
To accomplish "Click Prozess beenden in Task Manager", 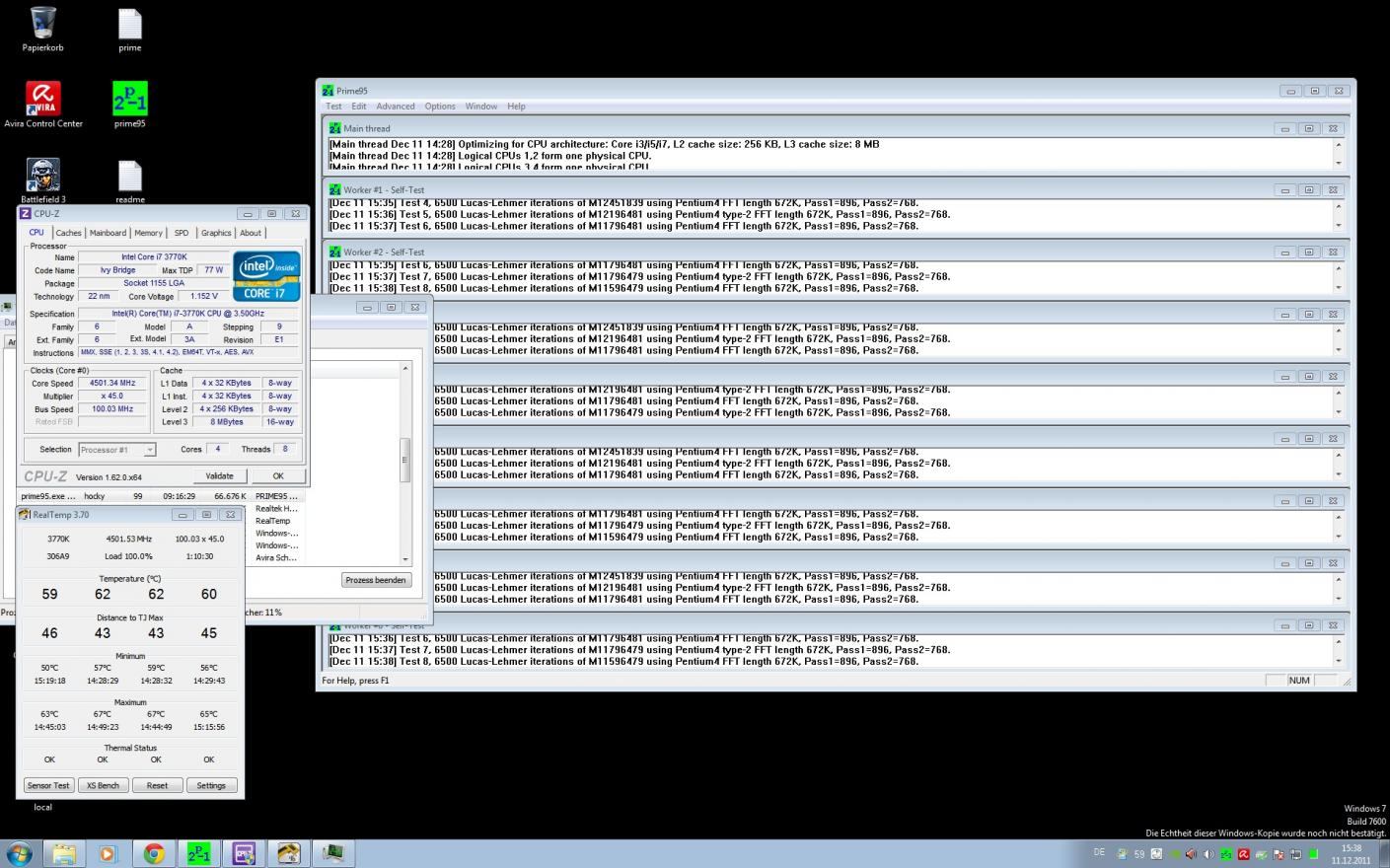I will click(x=376, y=580).
